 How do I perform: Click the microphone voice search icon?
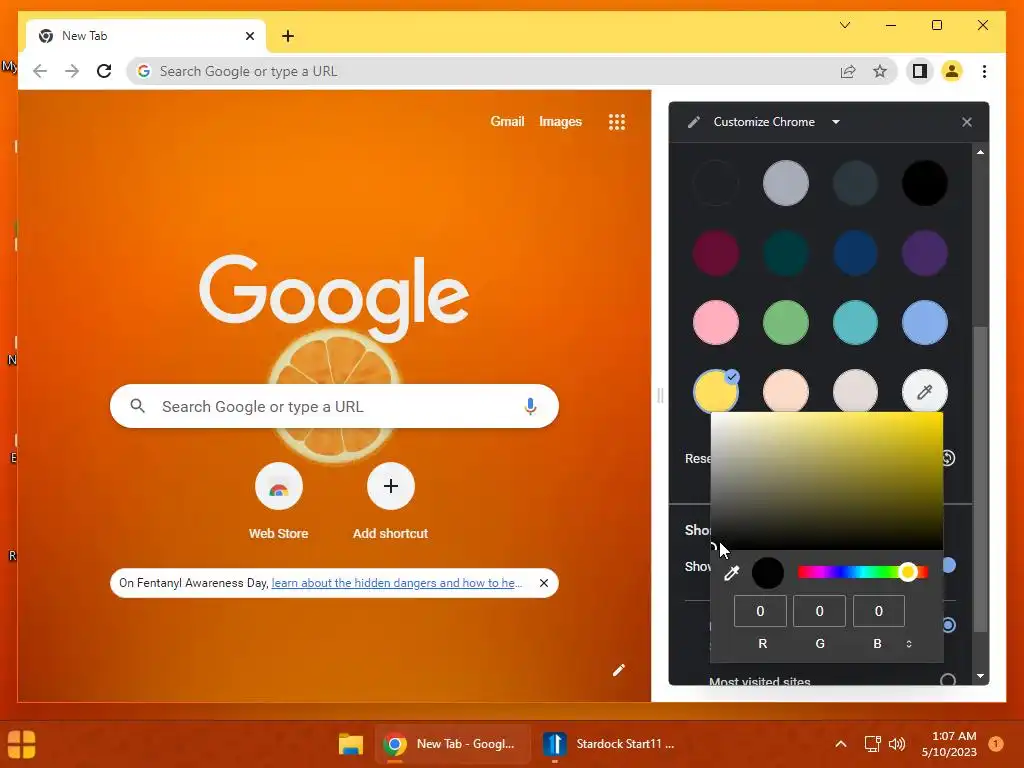tap(530, 406)
